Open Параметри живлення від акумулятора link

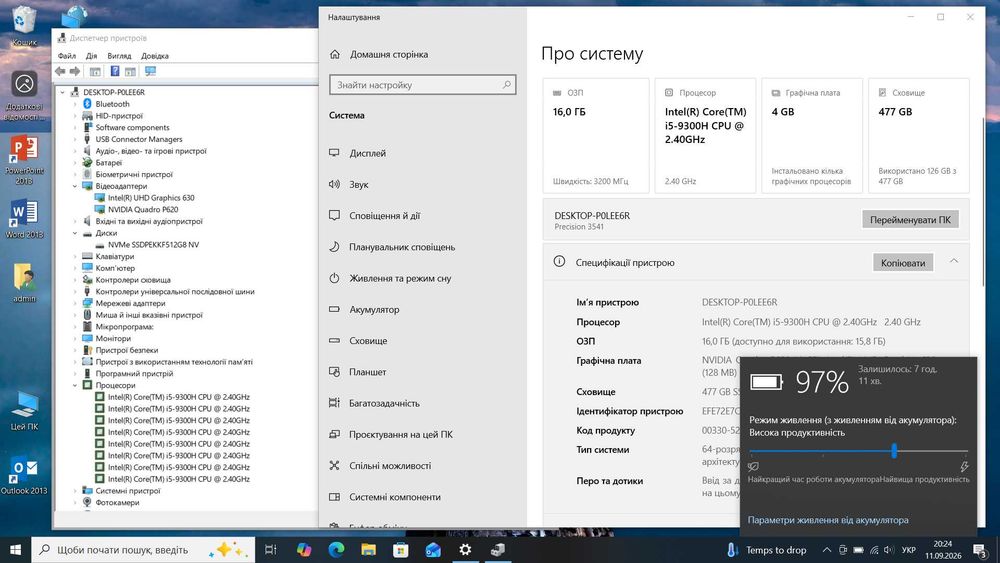pyautogui.click(x=828, y=520)
